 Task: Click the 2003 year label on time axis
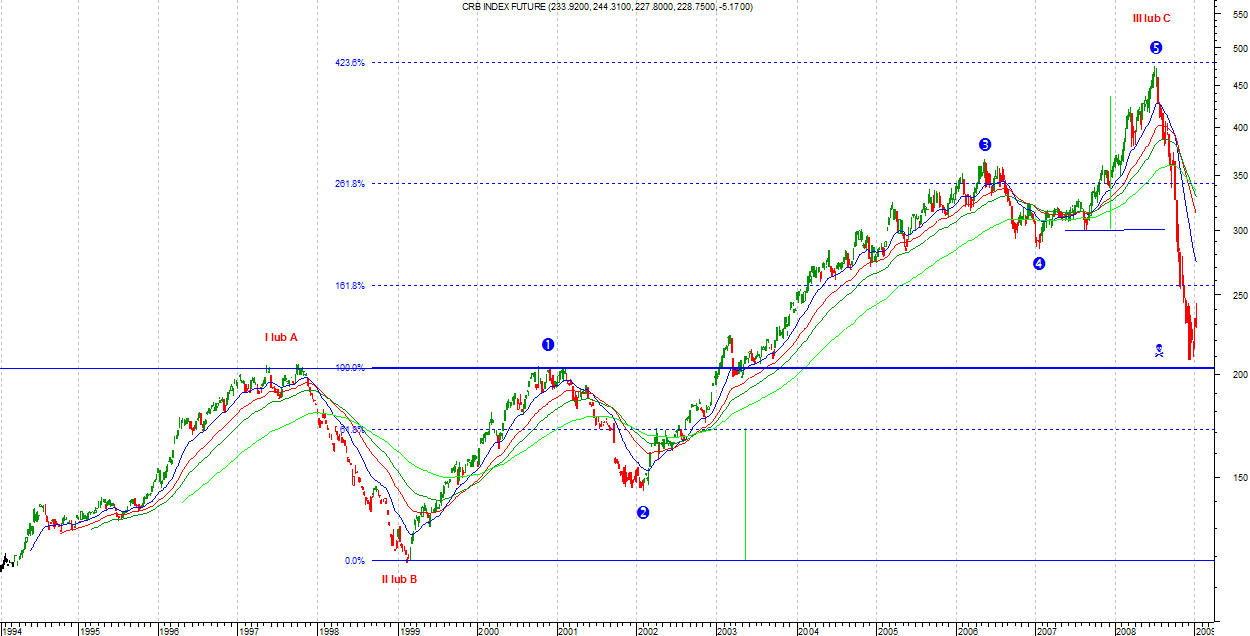point(727,631)
